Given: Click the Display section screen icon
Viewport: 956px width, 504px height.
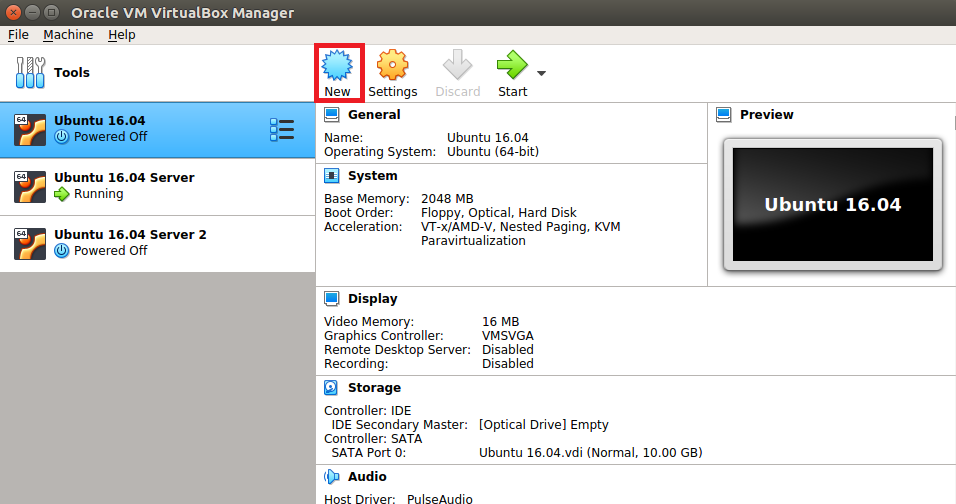Looking at the screenshot, I should 332,299.
